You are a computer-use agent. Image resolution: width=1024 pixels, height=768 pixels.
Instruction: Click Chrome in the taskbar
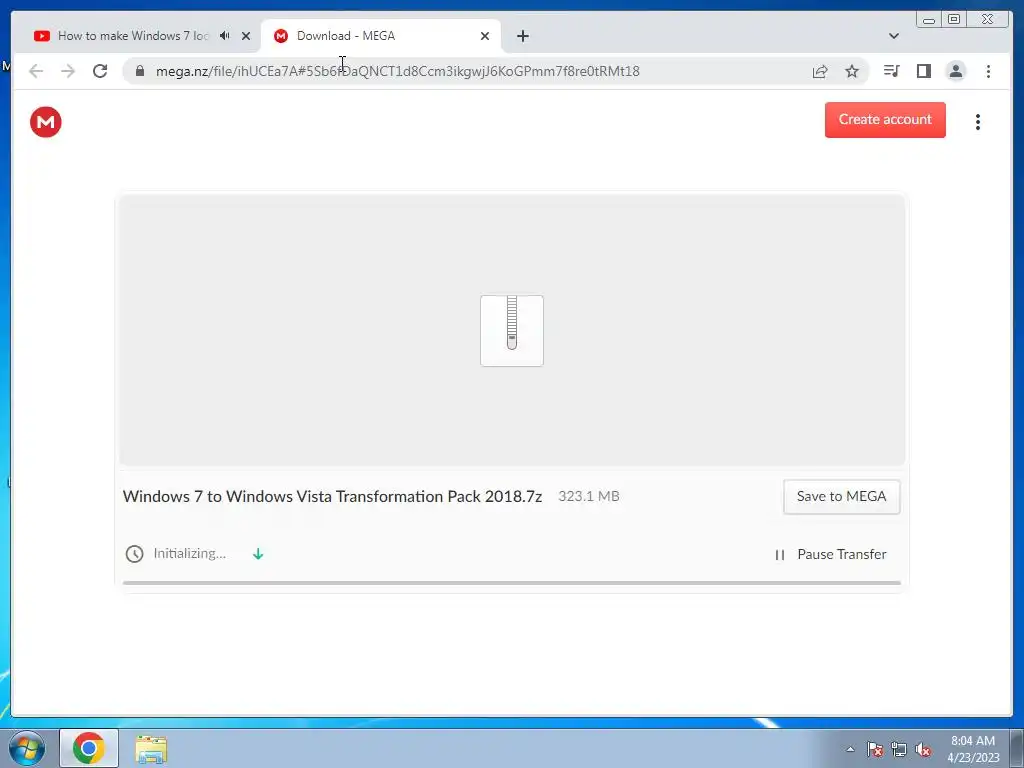tap(89, 748)
